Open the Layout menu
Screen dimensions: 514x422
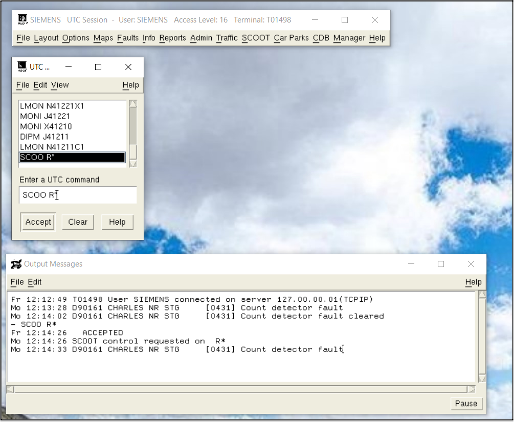46,38
